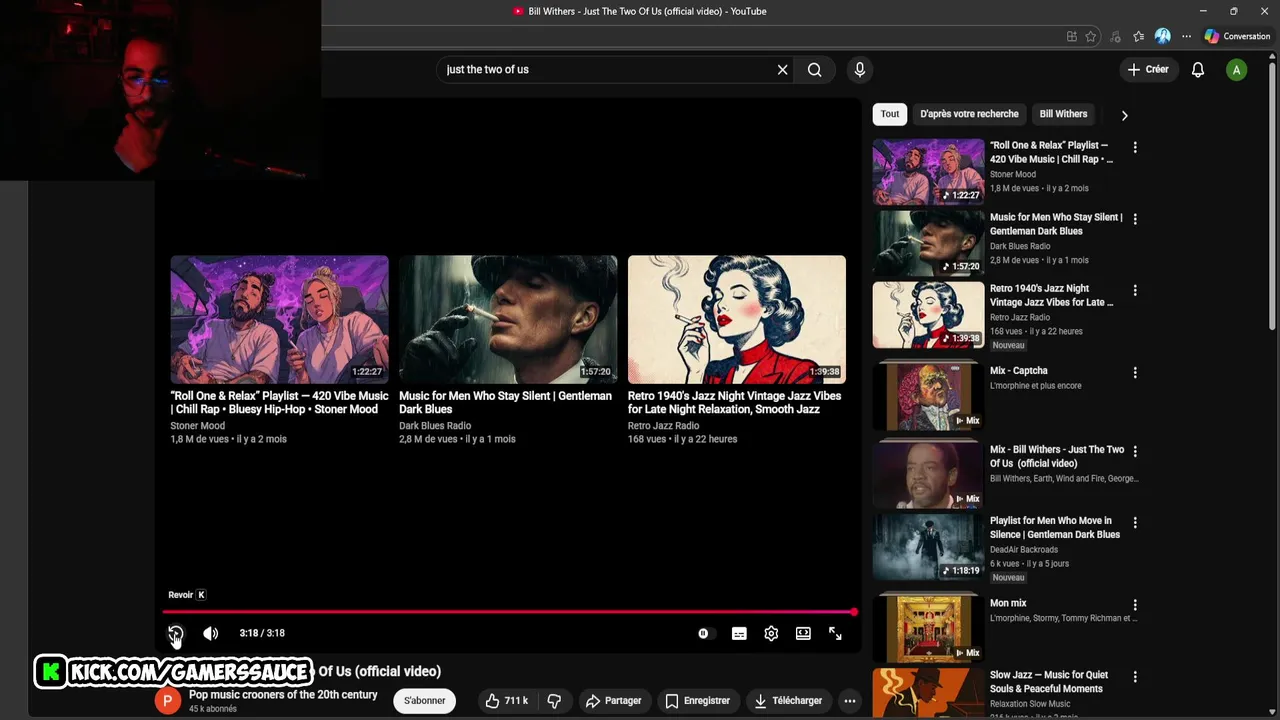The image size is (1280, 720).
Task: Enter fullscreen mode in player
Action: click(835, 633)
